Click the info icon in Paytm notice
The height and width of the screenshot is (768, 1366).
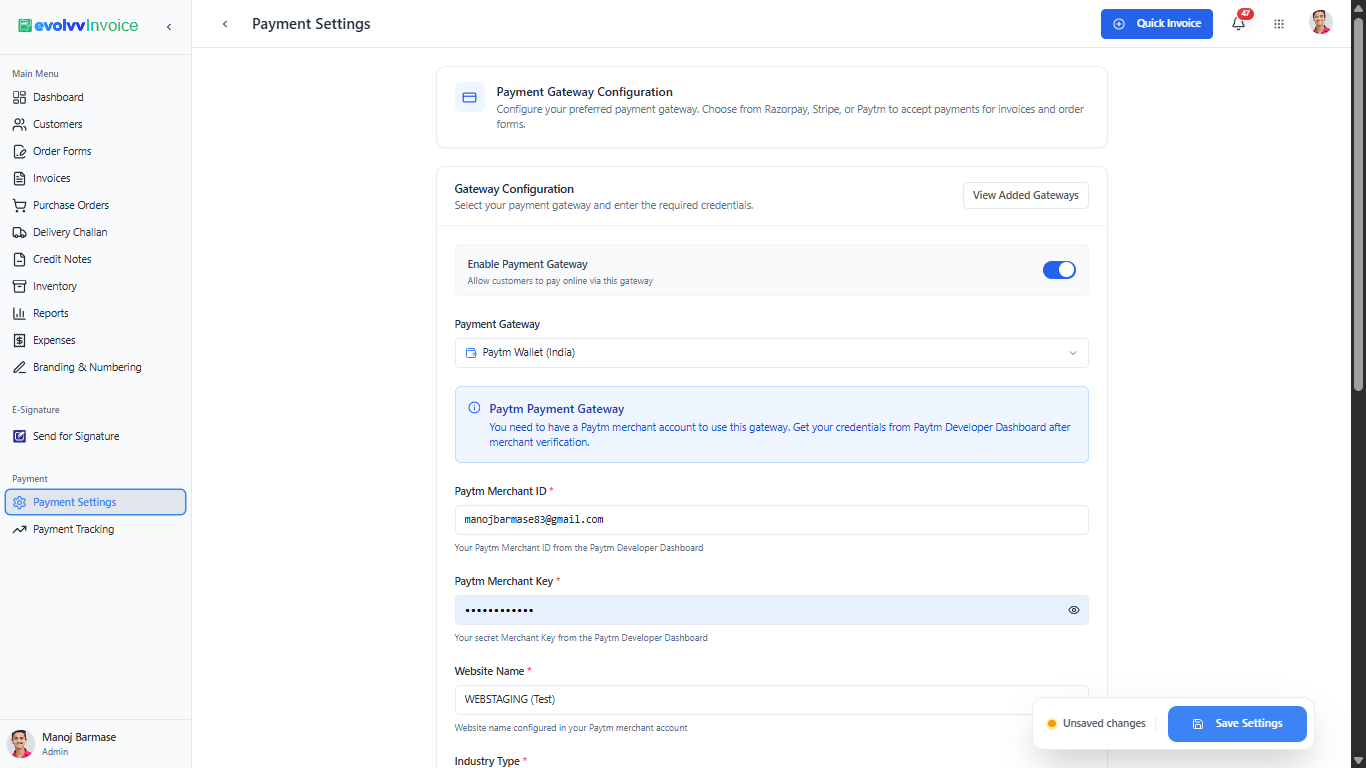point(474,408)
